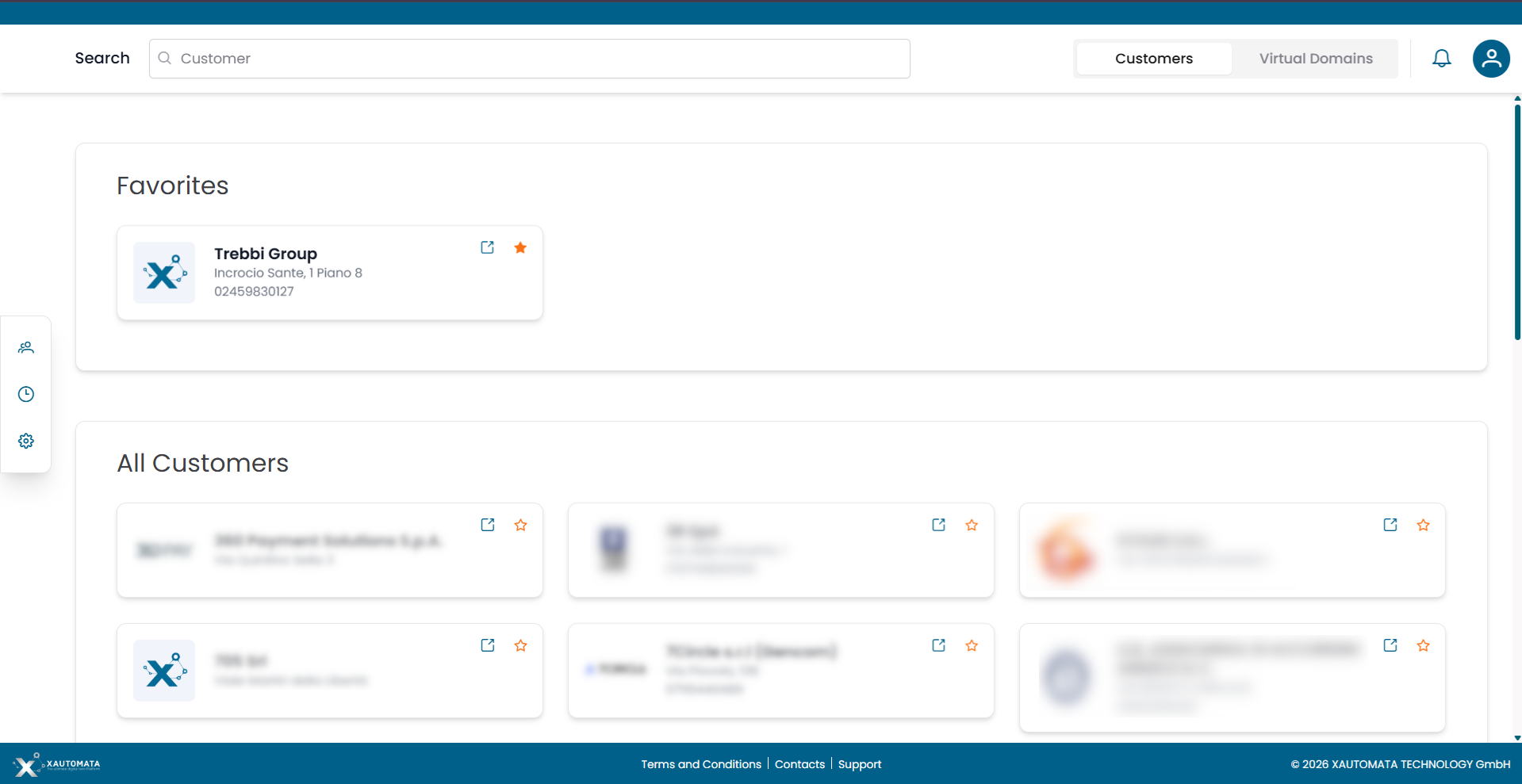
Task: Star the first customer in All Customers
Action: 520,526
